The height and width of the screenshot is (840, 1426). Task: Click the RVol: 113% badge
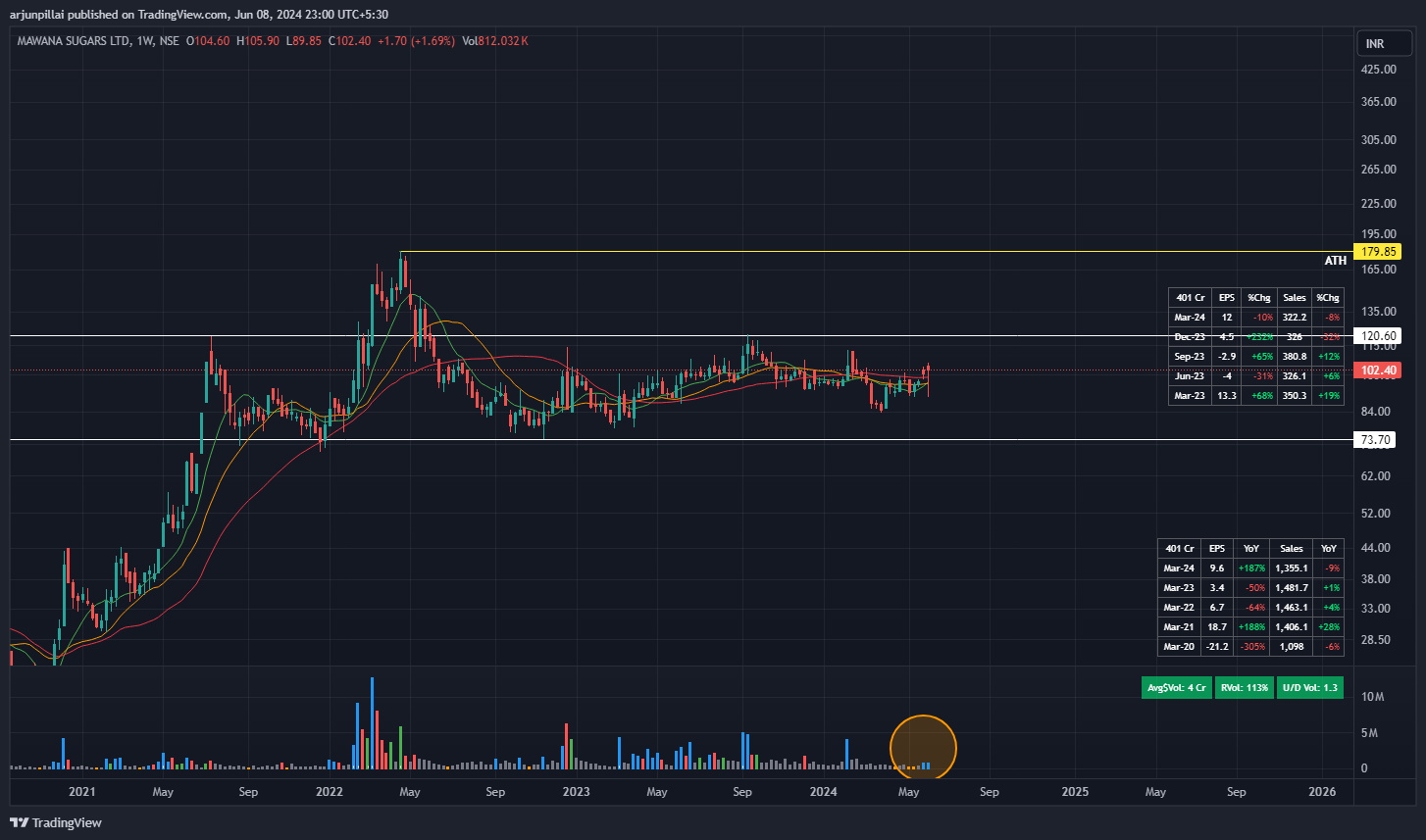1245,687
